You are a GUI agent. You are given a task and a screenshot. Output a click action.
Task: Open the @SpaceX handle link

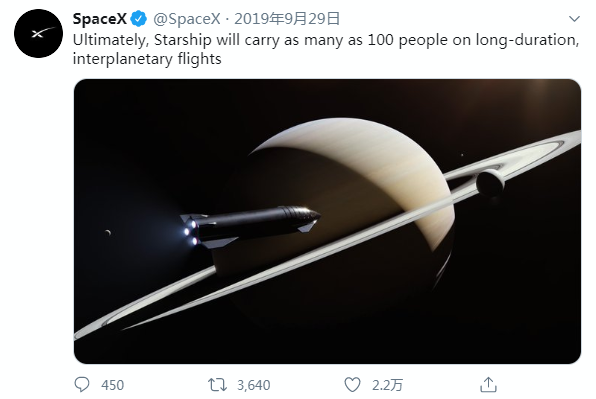(x=187, y=19)
